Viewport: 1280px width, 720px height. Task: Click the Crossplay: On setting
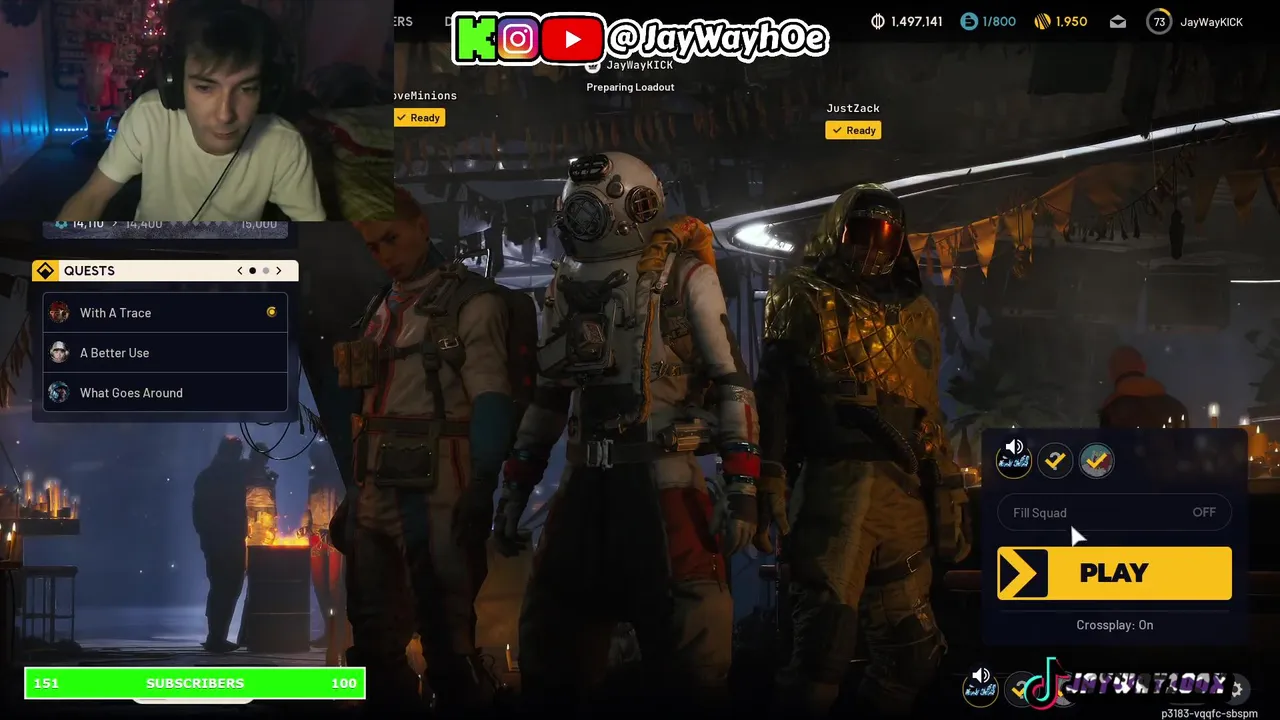[x=1114, y=625]
